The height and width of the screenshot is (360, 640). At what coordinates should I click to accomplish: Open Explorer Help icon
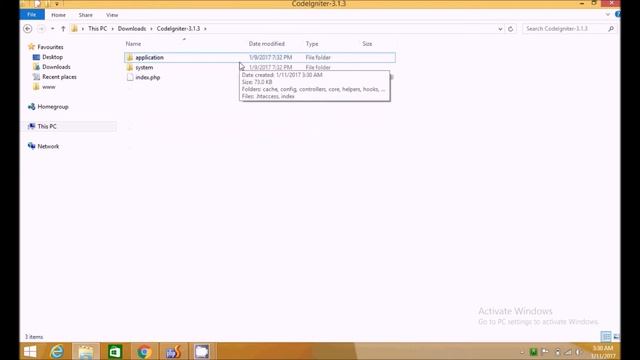(x=618, y=14)
